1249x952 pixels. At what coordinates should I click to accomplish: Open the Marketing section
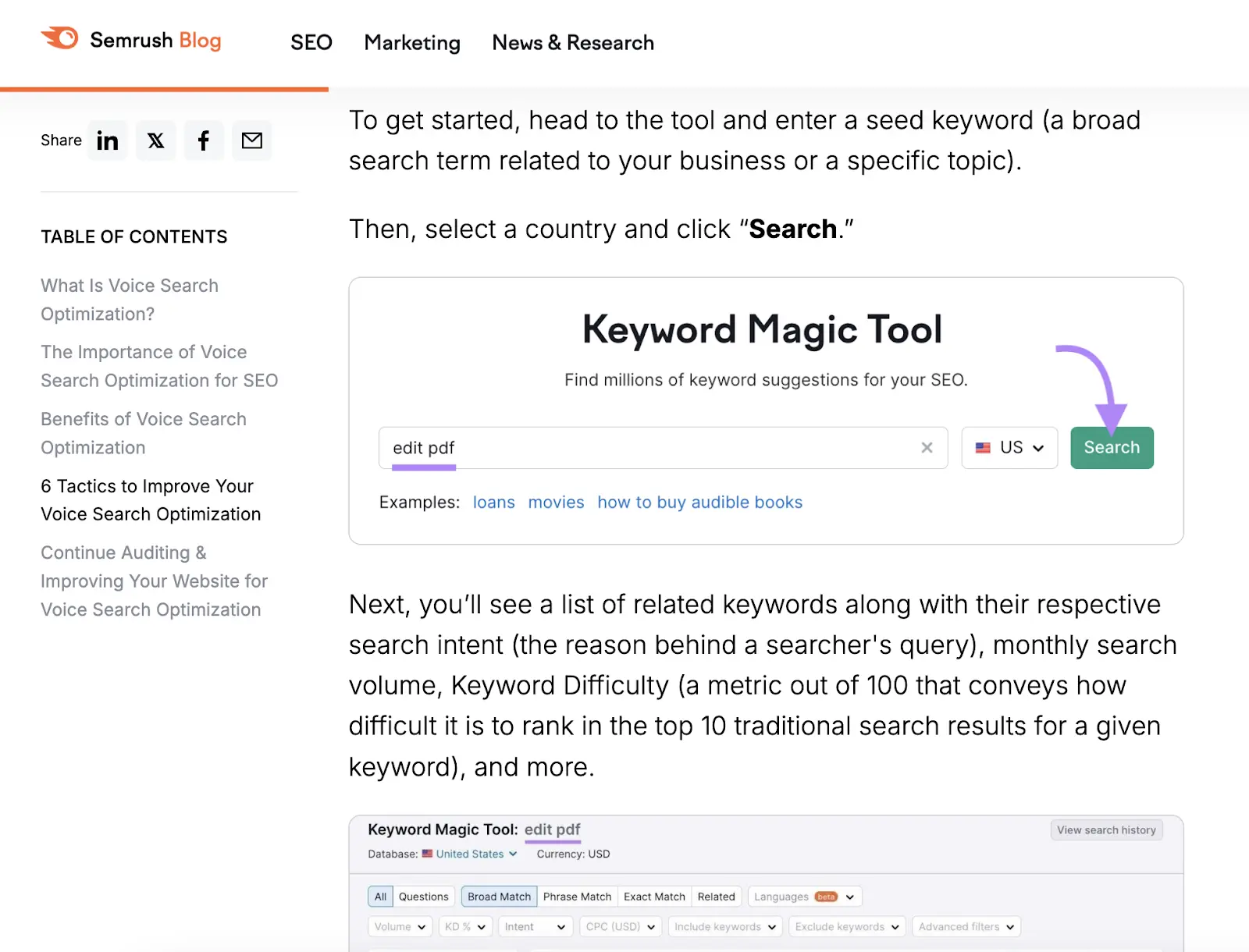tap(412, 42)
